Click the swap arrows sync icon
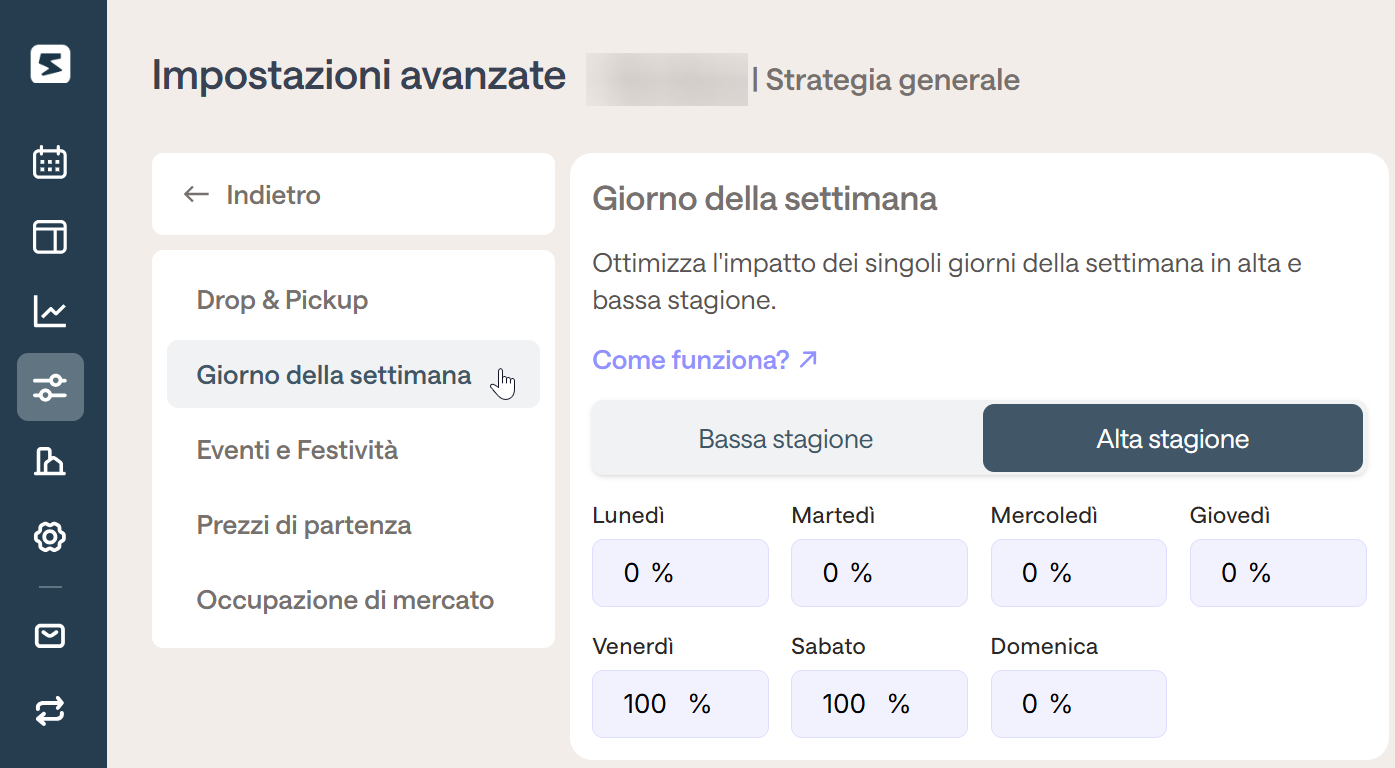1395x768 pixels. (x=50, y=711)
